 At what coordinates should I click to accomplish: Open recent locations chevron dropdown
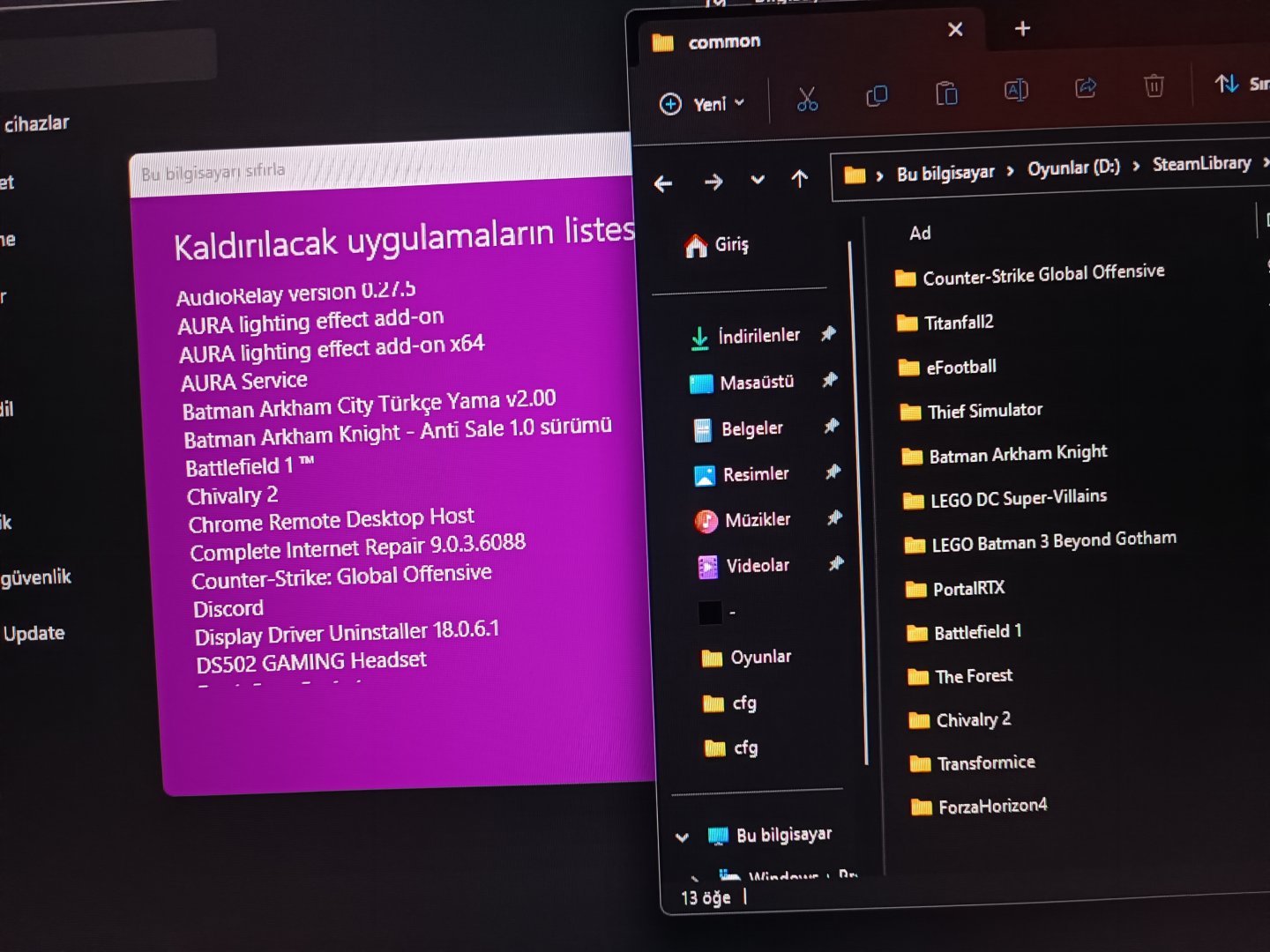(758, 180)
